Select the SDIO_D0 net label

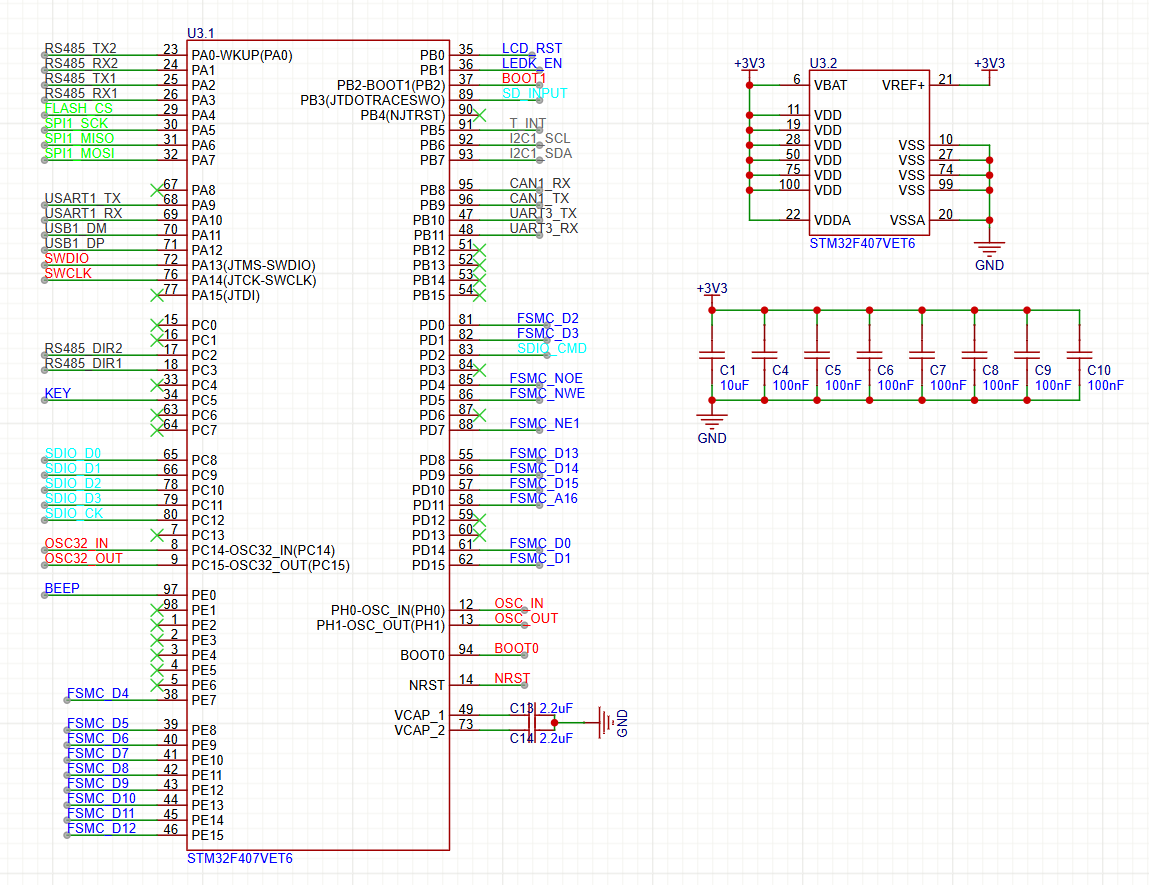point(73,453)
